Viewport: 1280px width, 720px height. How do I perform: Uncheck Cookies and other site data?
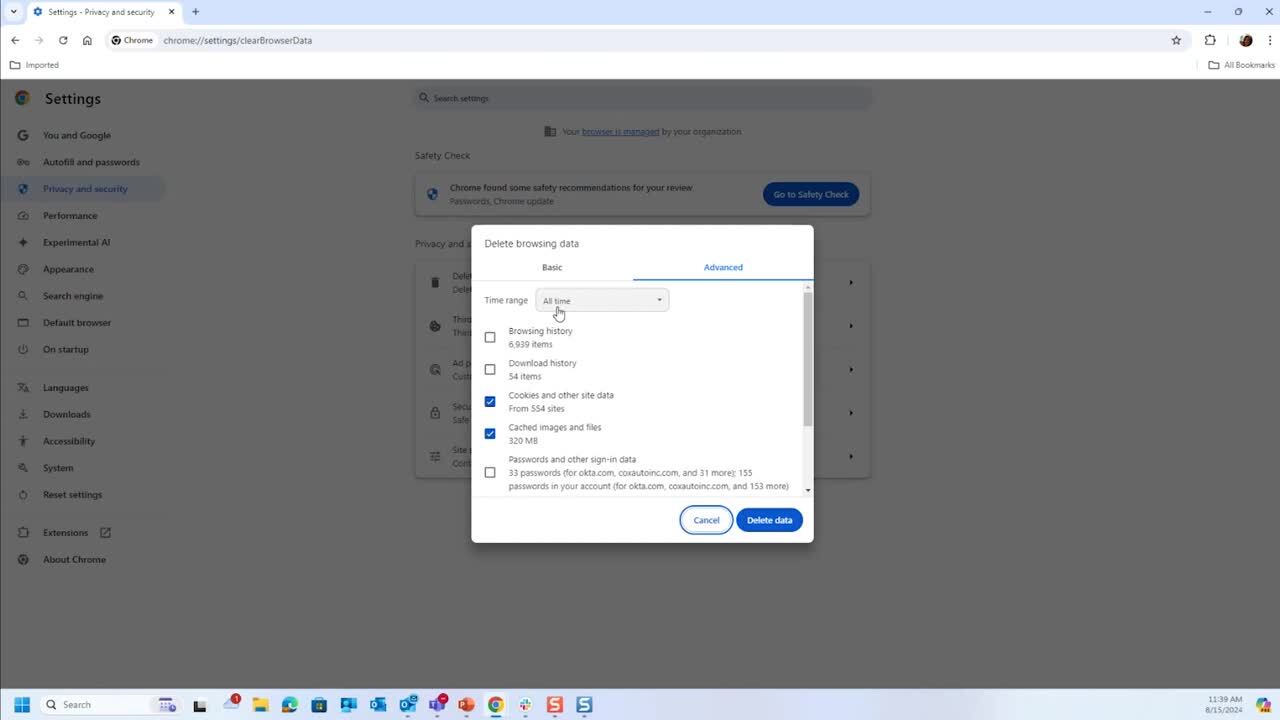click(490, 402)
